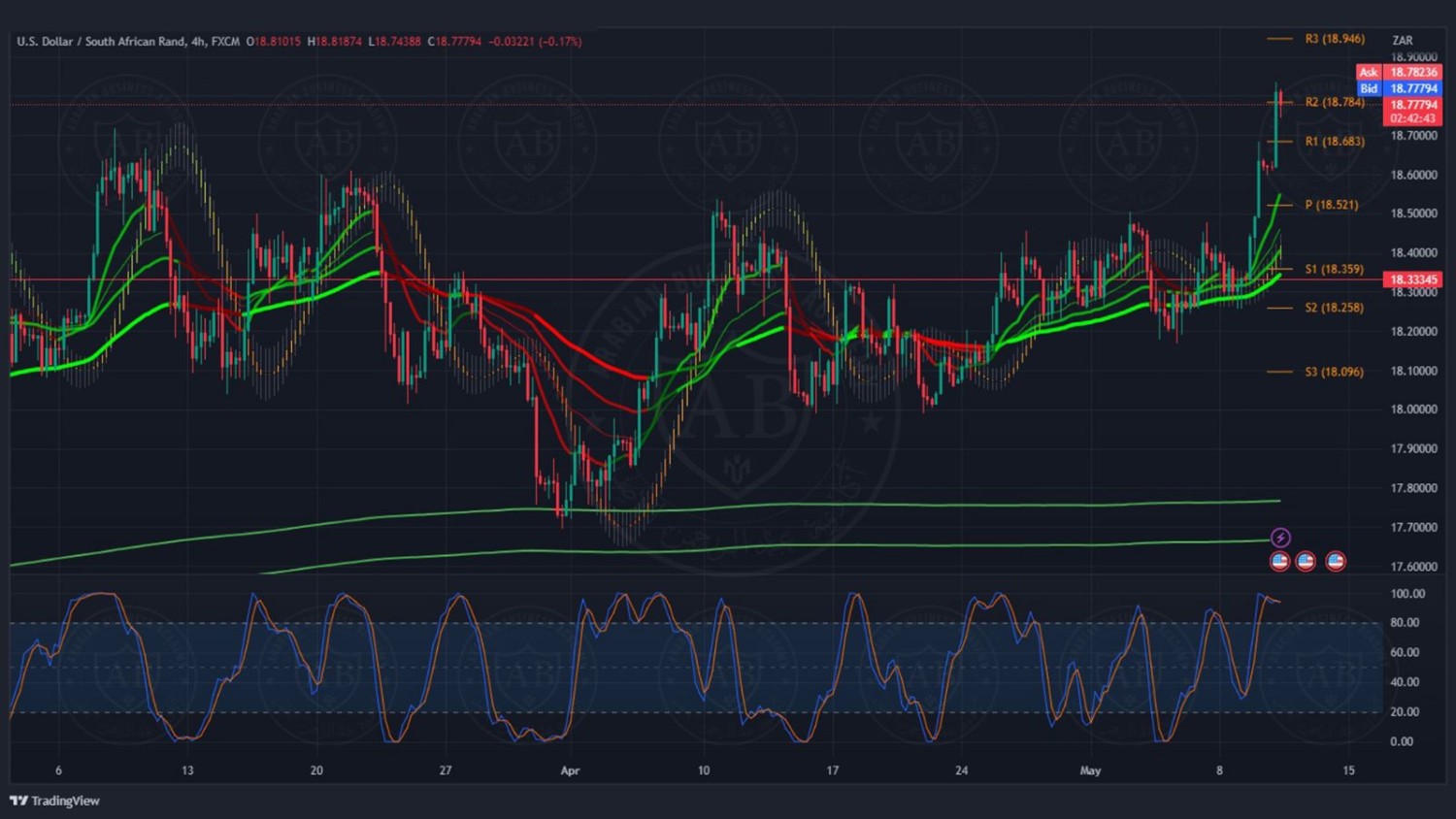
Task: Select the P (18.521) pivot label
Action: pos(1332,205)
